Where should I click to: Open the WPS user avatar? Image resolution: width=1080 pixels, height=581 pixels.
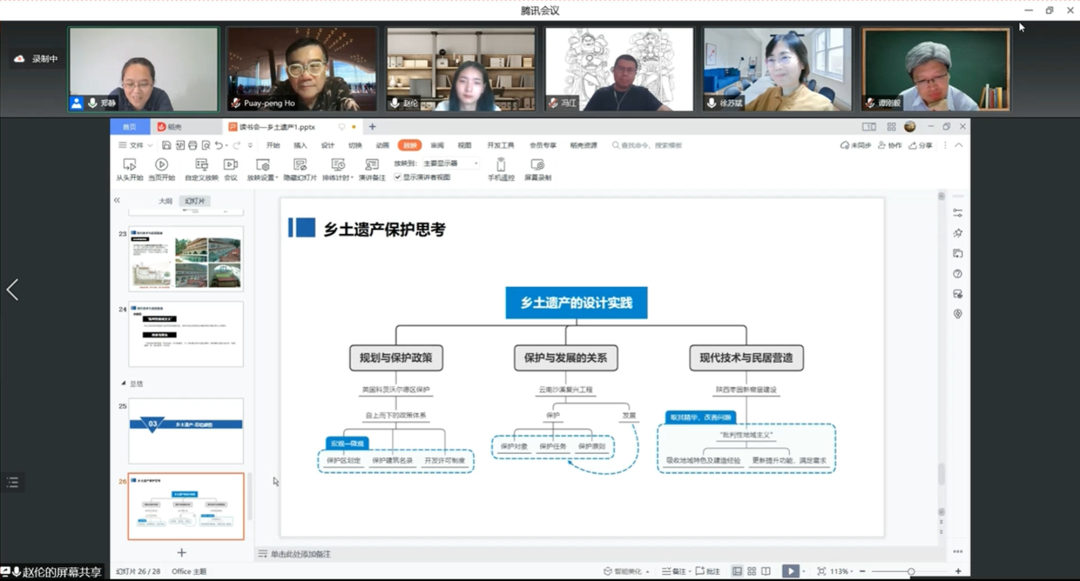(910, 127)
